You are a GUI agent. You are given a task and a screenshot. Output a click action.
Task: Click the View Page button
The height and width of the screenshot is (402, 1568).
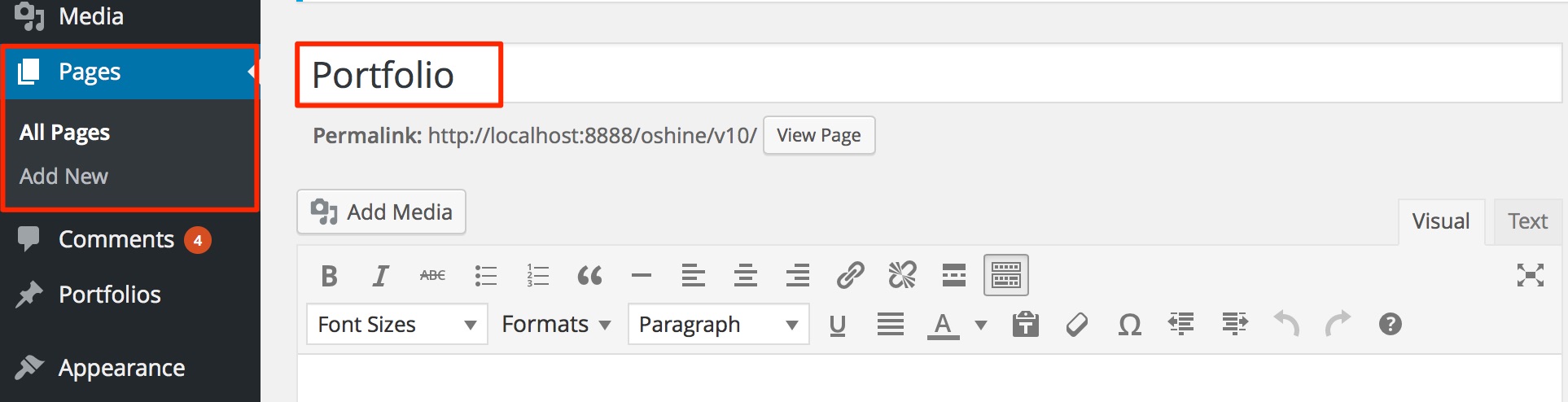818,135
